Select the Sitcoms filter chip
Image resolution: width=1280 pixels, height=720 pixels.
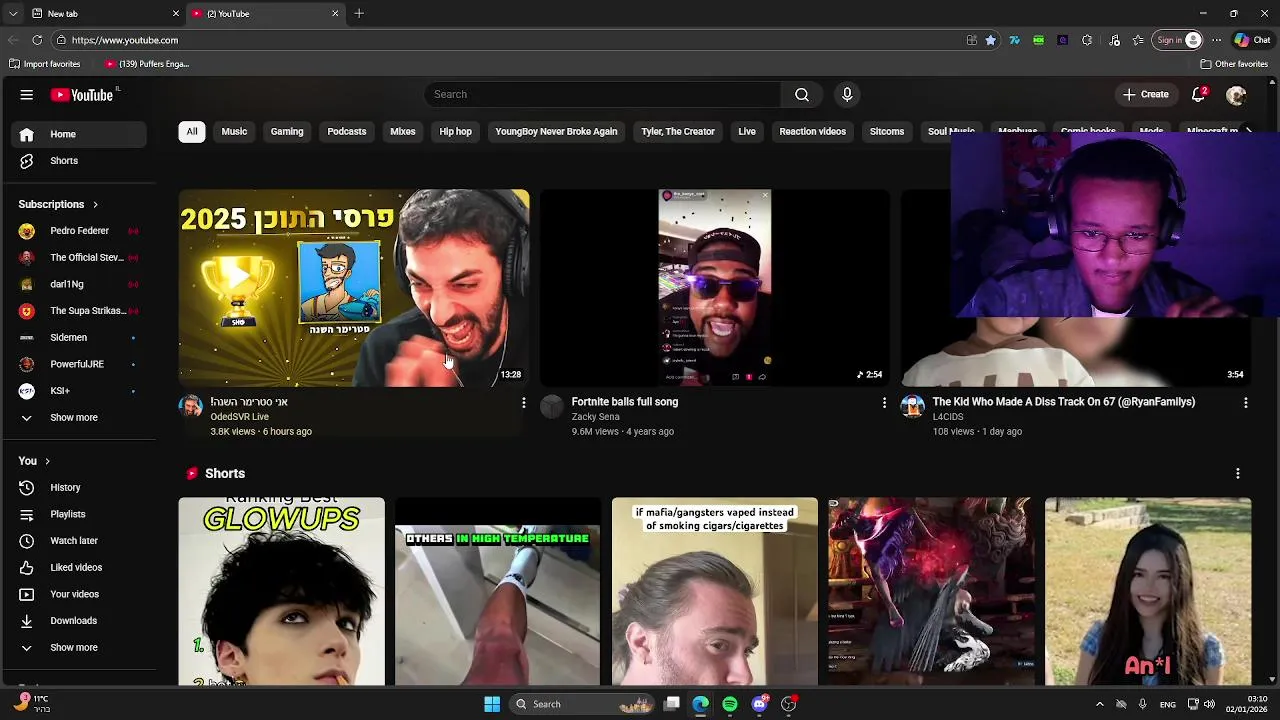point(887,132)
